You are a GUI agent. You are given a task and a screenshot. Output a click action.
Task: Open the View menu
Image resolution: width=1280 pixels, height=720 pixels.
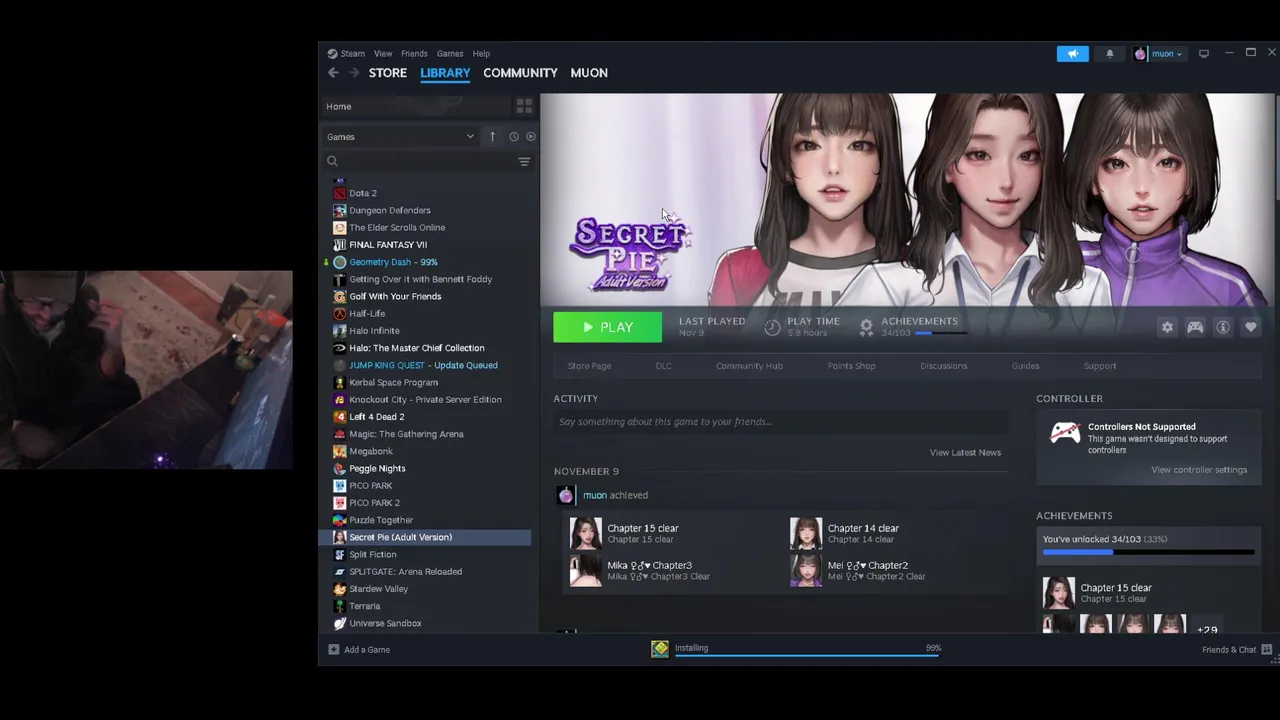[x=383, y=54]
